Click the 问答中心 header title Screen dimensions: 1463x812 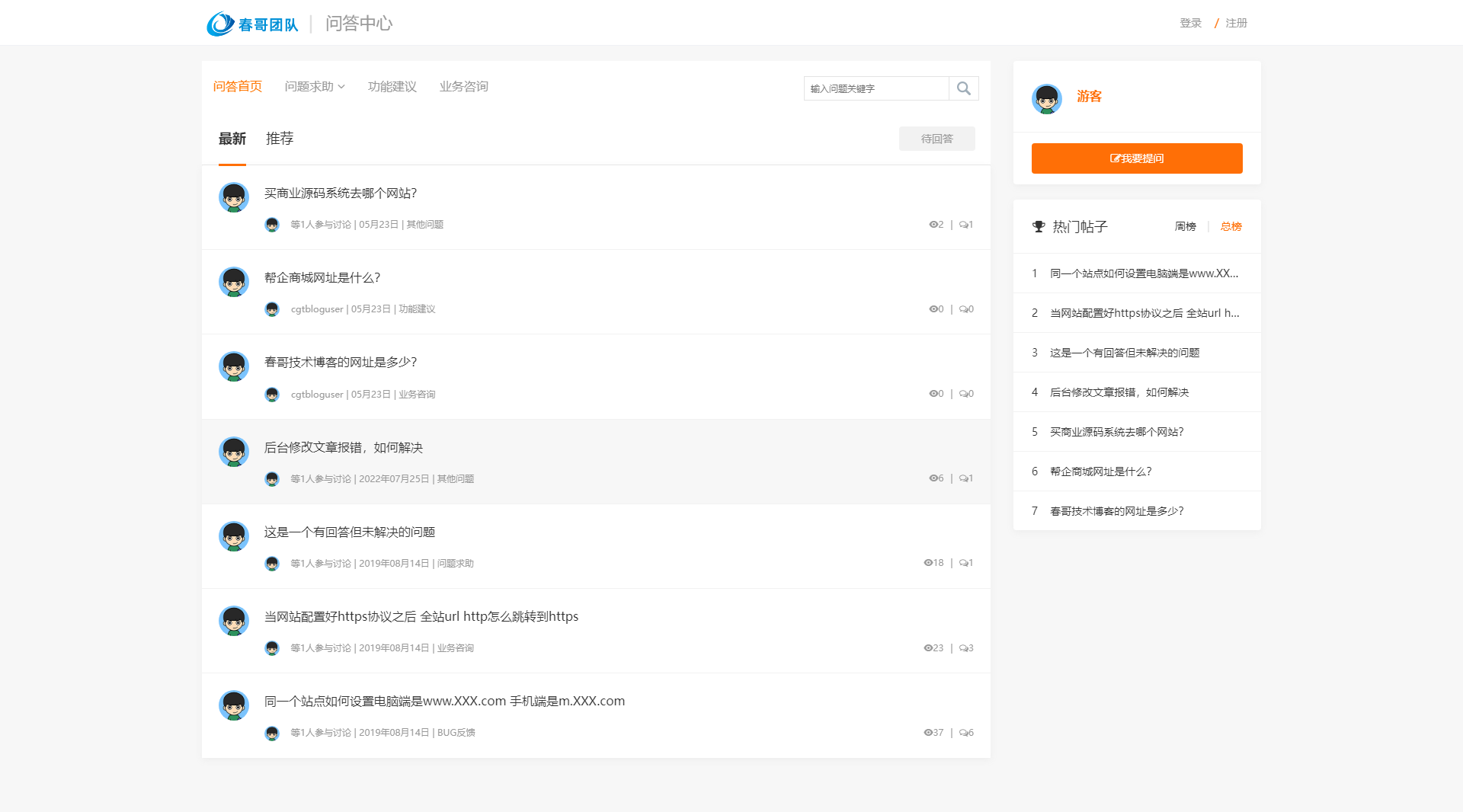[x=359, y=24]
